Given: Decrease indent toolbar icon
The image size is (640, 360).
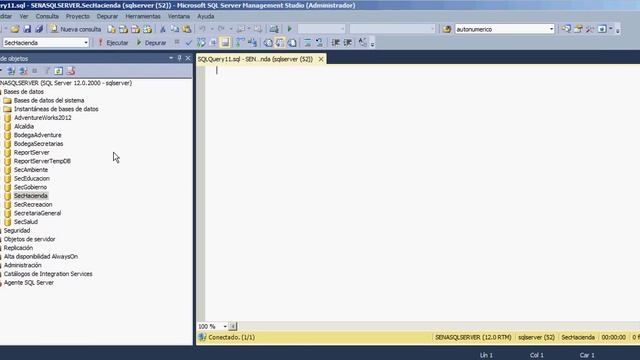Looking at the screenshot, I should pyautogui.click(x=336, y=42).
